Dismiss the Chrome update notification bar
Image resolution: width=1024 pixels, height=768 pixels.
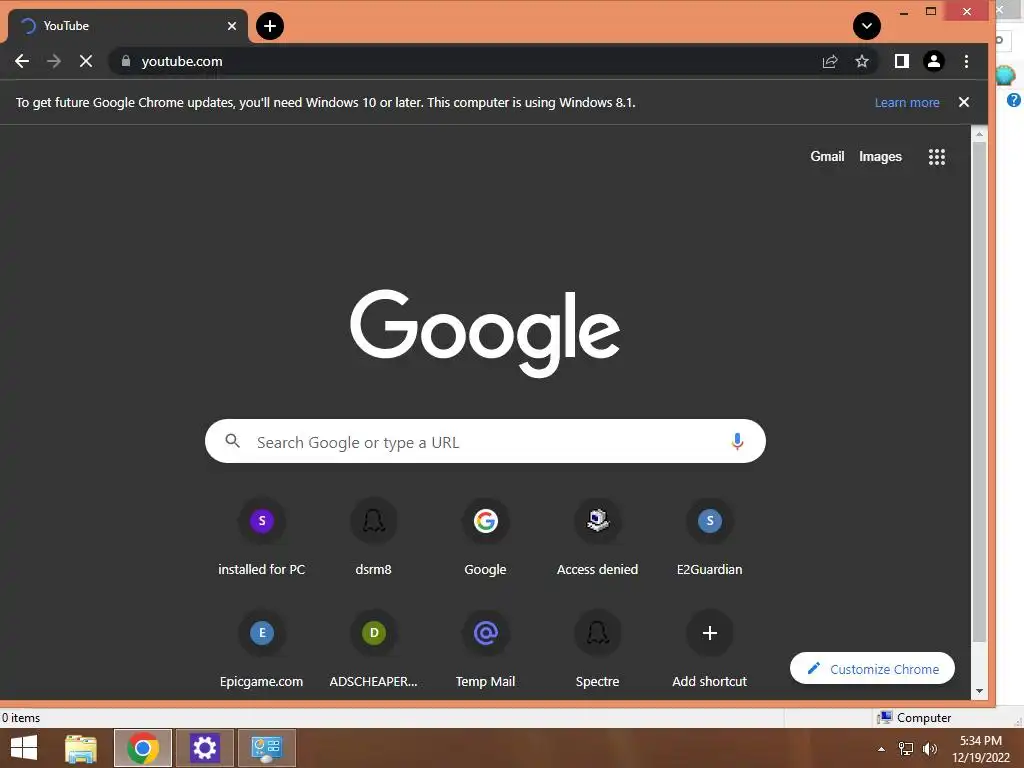964,102
